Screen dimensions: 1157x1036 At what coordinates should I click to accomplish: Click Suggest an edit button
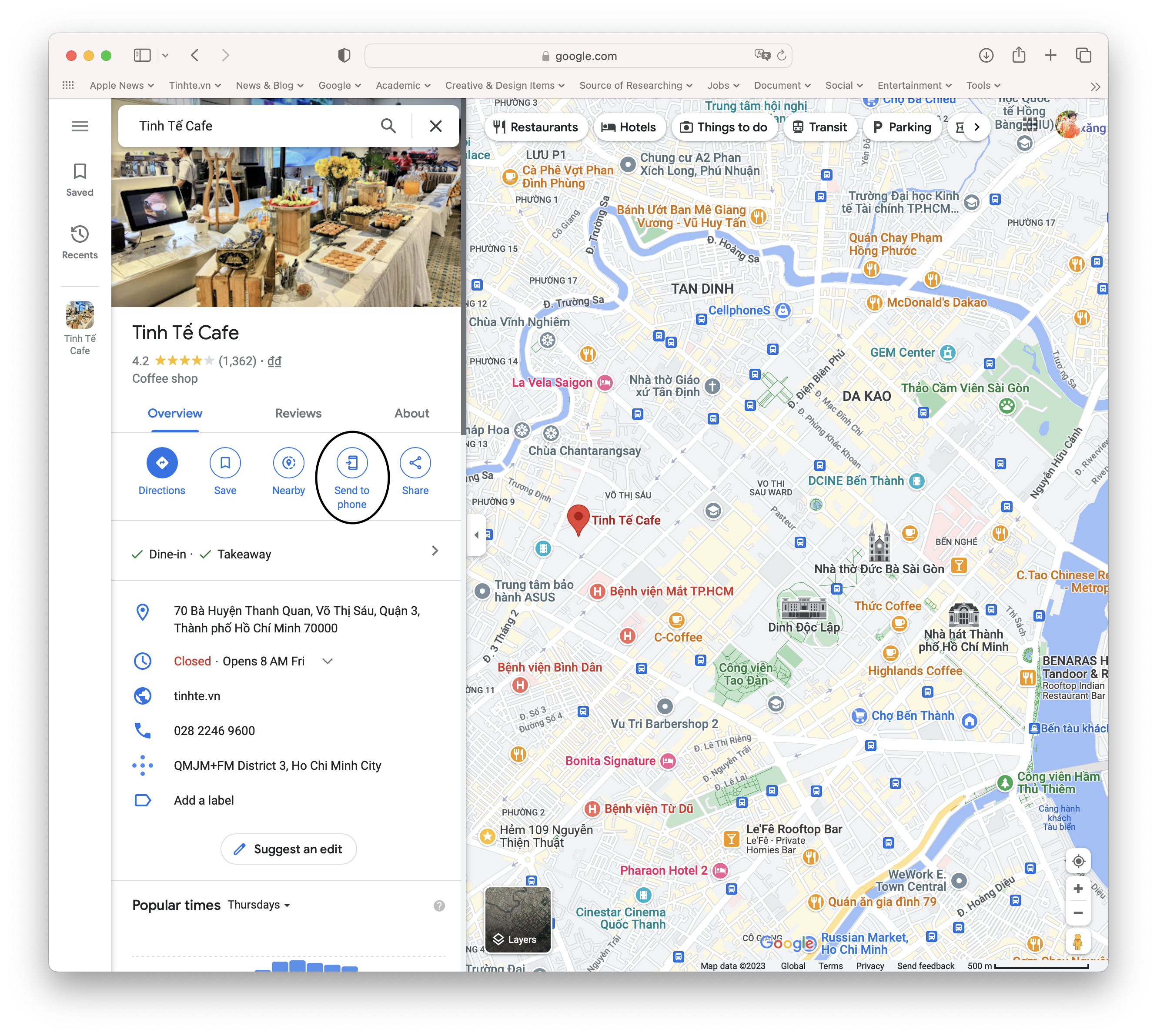point(288,849)
